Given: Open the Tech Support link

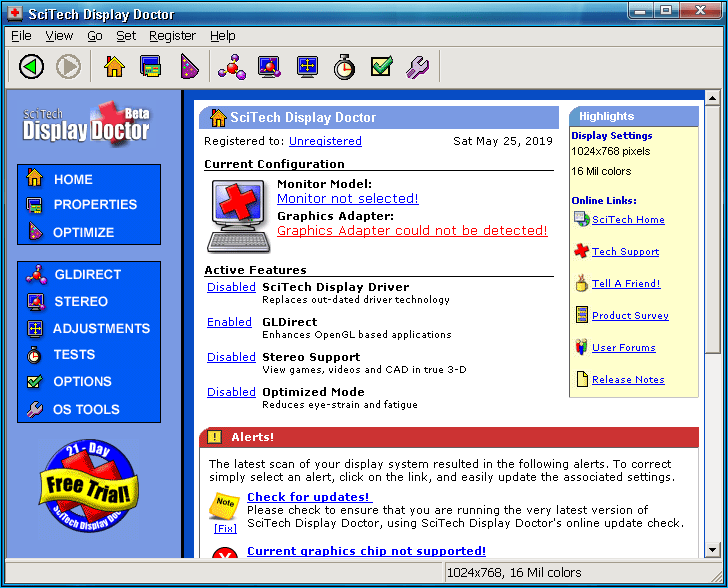Looking at the screenshot, I should point(625,252).
